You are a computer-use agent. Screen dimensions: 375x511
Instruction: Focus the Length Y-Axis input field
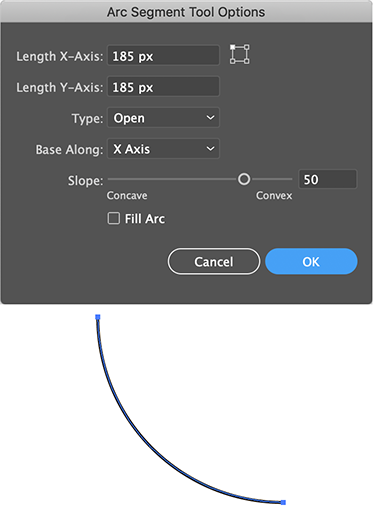(163, 87)
